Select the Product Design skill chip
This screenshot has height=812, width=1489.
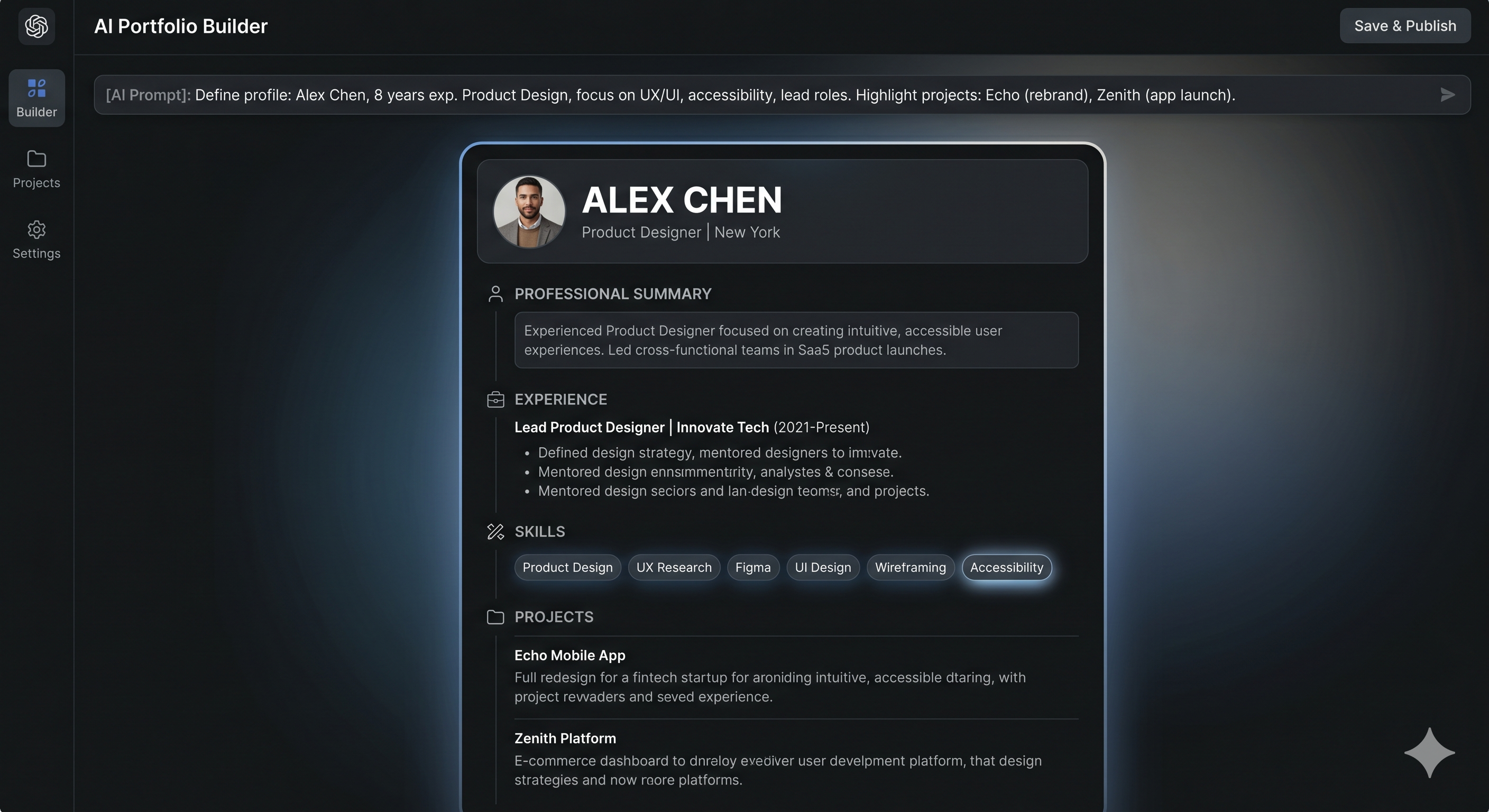pyautogui.click(x=567, y=568)
